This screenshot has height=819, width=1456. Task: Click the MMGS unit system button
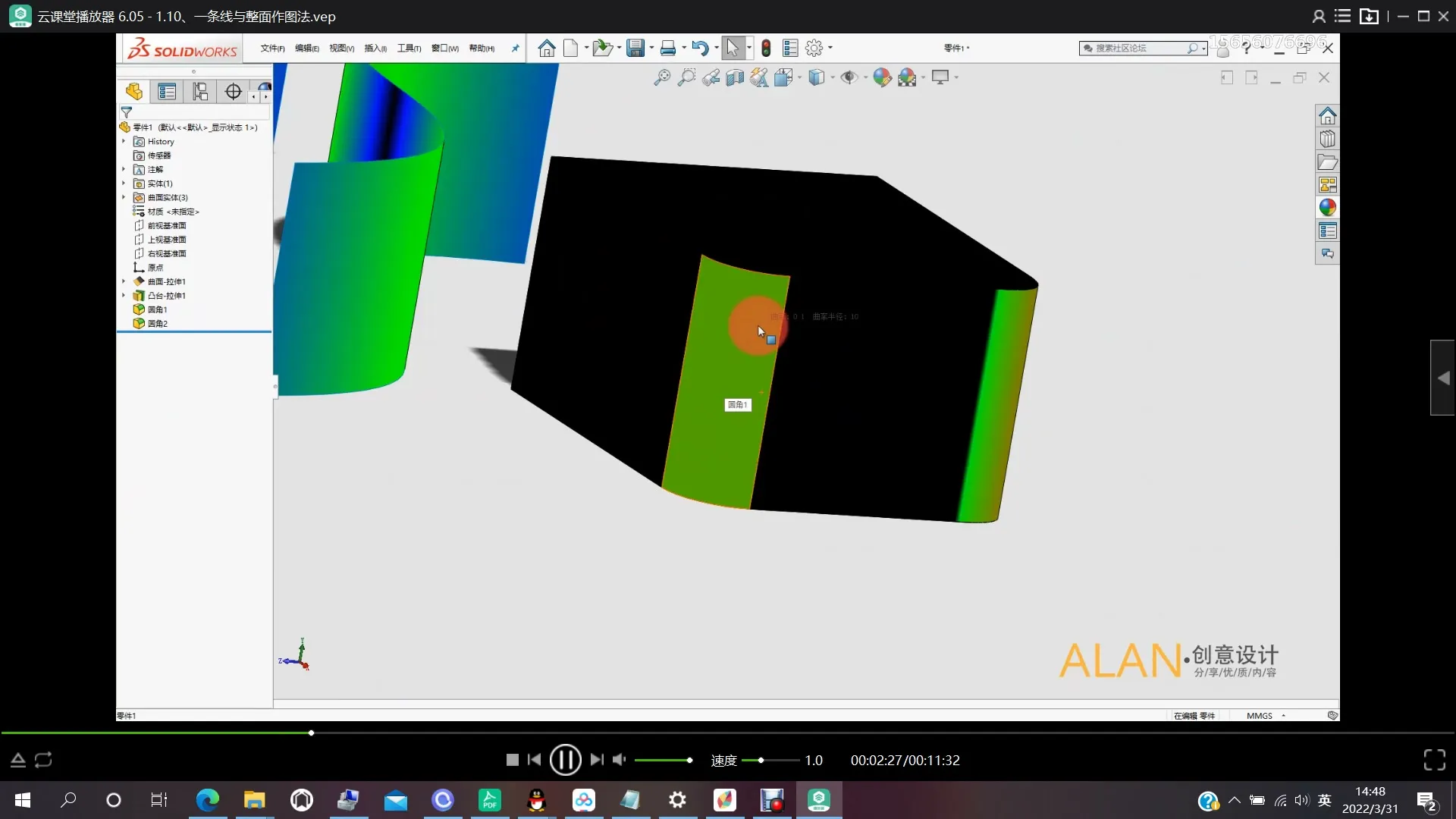pyautogui.click(x=1260, y=716)
